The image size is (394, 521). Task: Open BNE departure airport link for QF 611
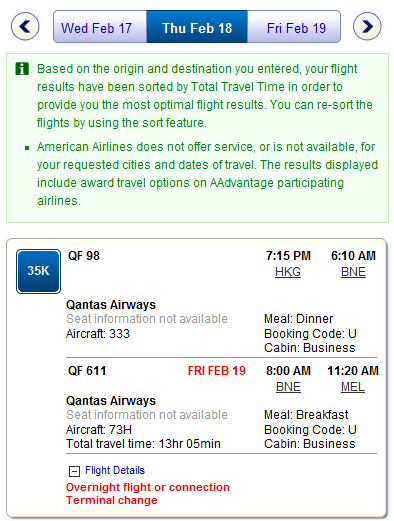[x=288, y=387]
